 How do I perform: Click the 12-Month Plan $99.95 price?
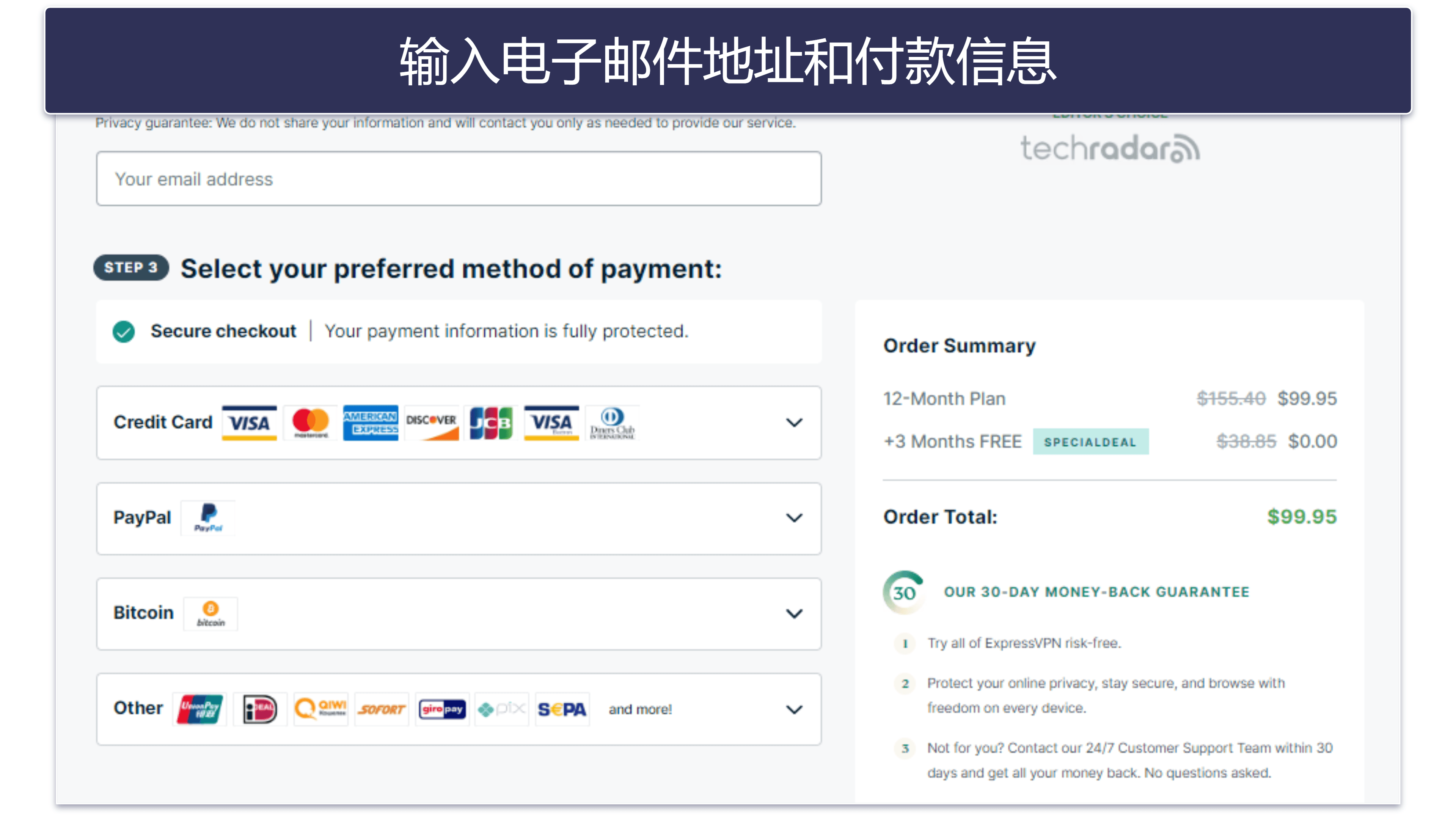1307,399
